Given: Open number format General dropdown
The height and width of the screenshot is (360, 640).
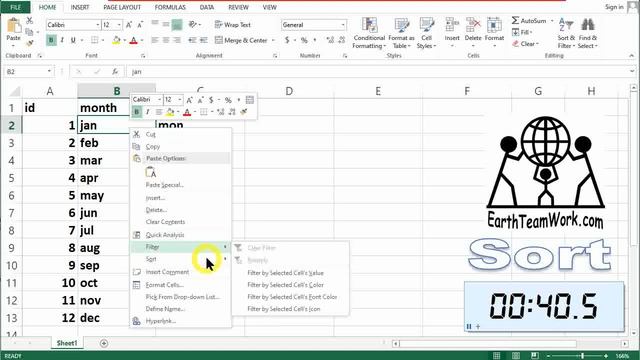Looking at the screenshot, I should pos(343,25).
